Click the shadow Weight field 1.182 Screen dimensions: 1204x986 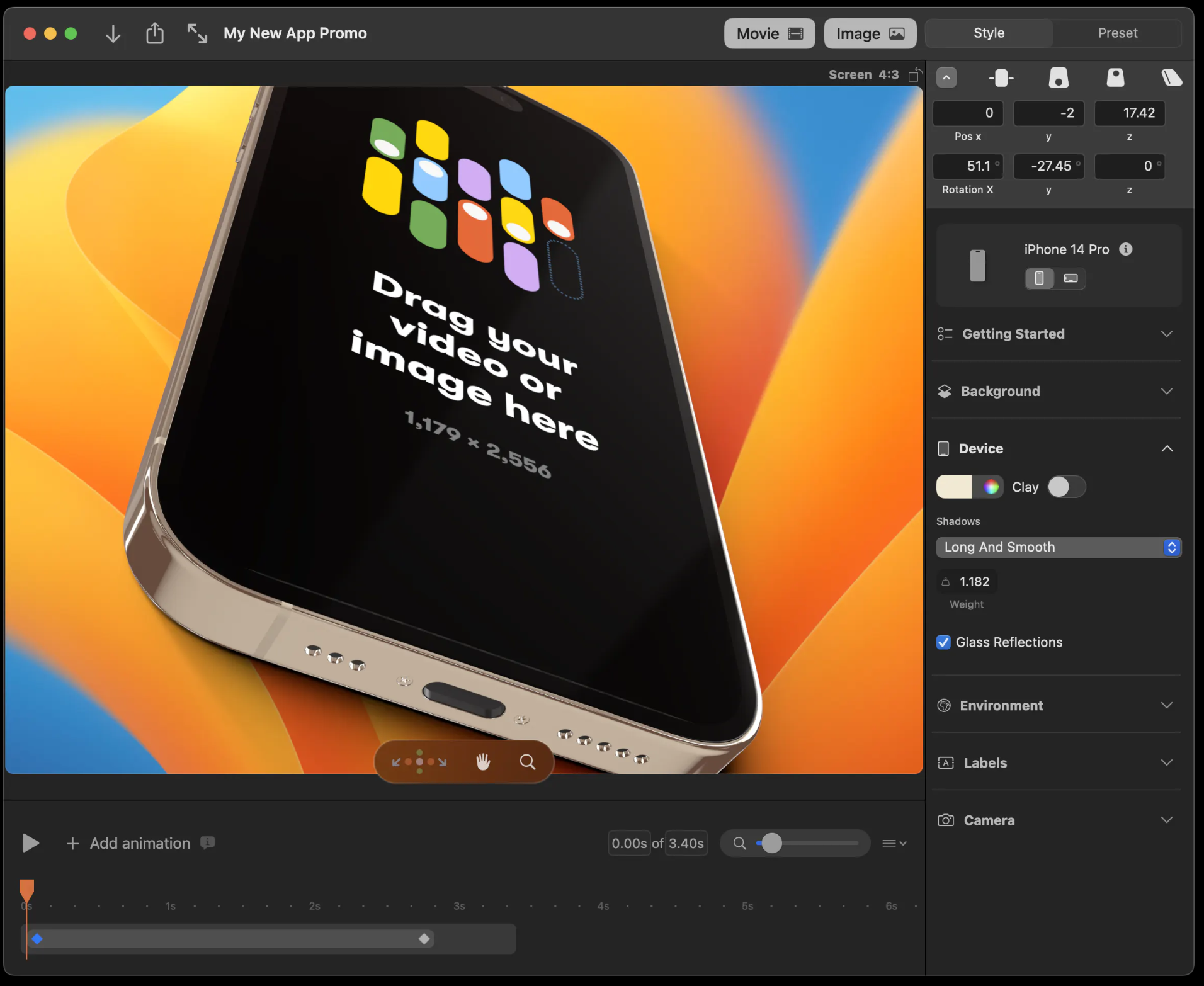tap(967, 582)
